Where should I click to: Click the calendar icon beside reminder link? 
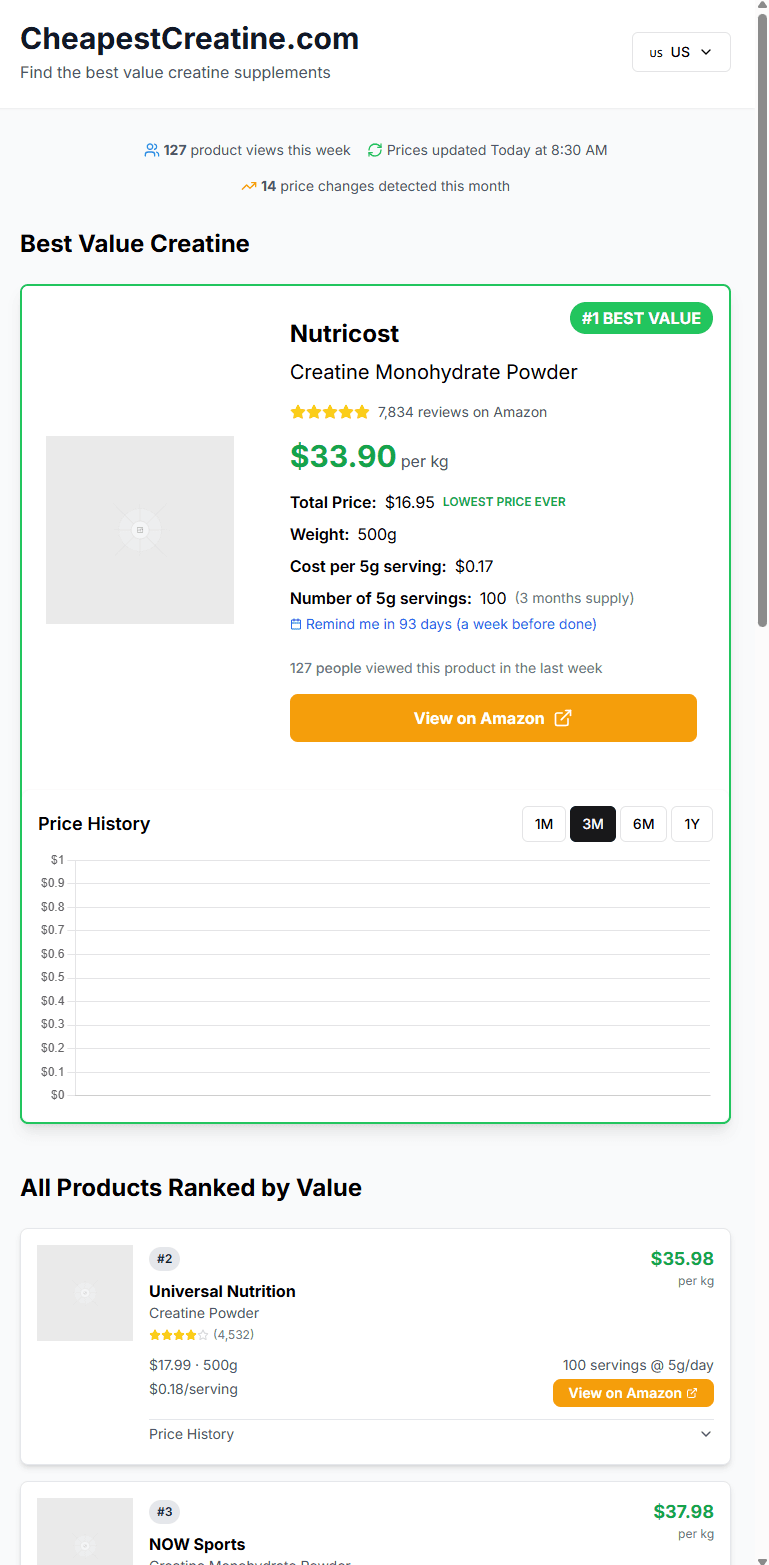coord(296,623)
